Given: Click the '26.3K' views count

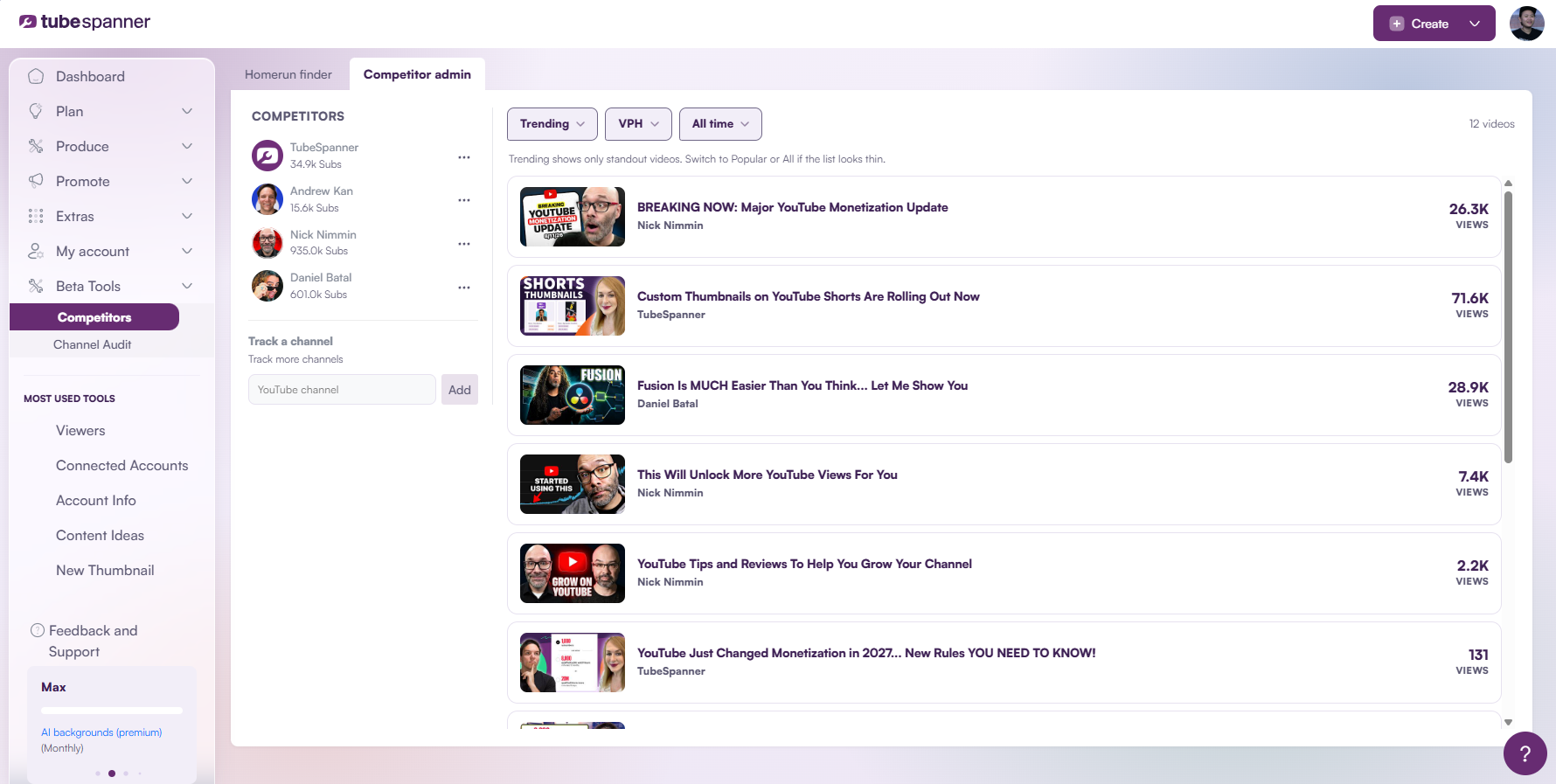Looking at the screenshot, I should (x=1469, y=209).
